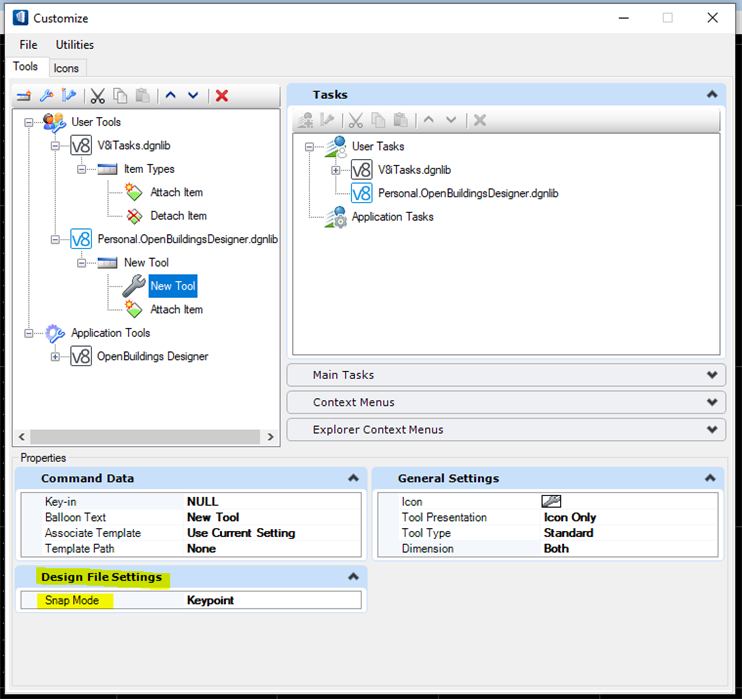Expand the Main Tasks section
Viewport: 742px width, 699px height.
point(712,375)
